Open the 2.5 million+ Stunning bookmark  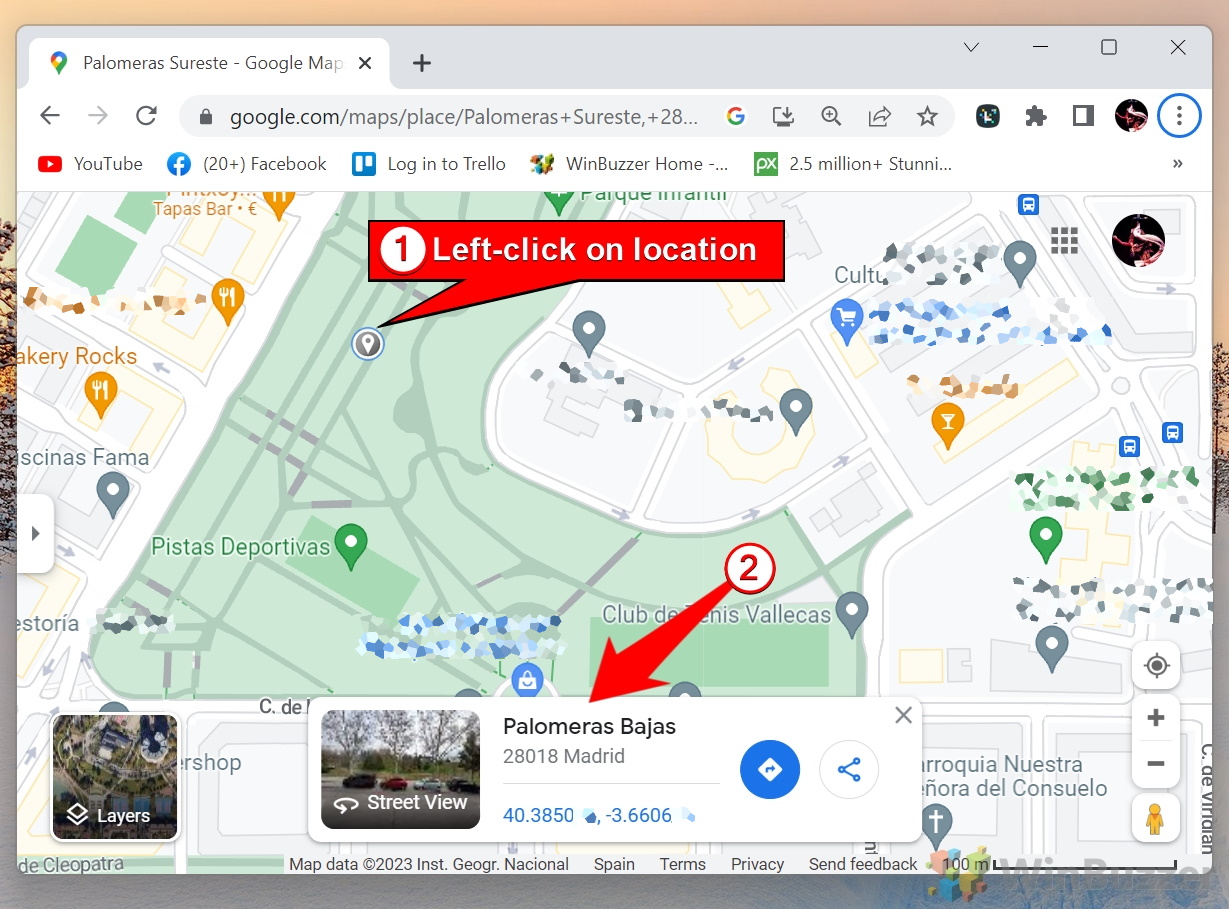[x=853, y=164]
